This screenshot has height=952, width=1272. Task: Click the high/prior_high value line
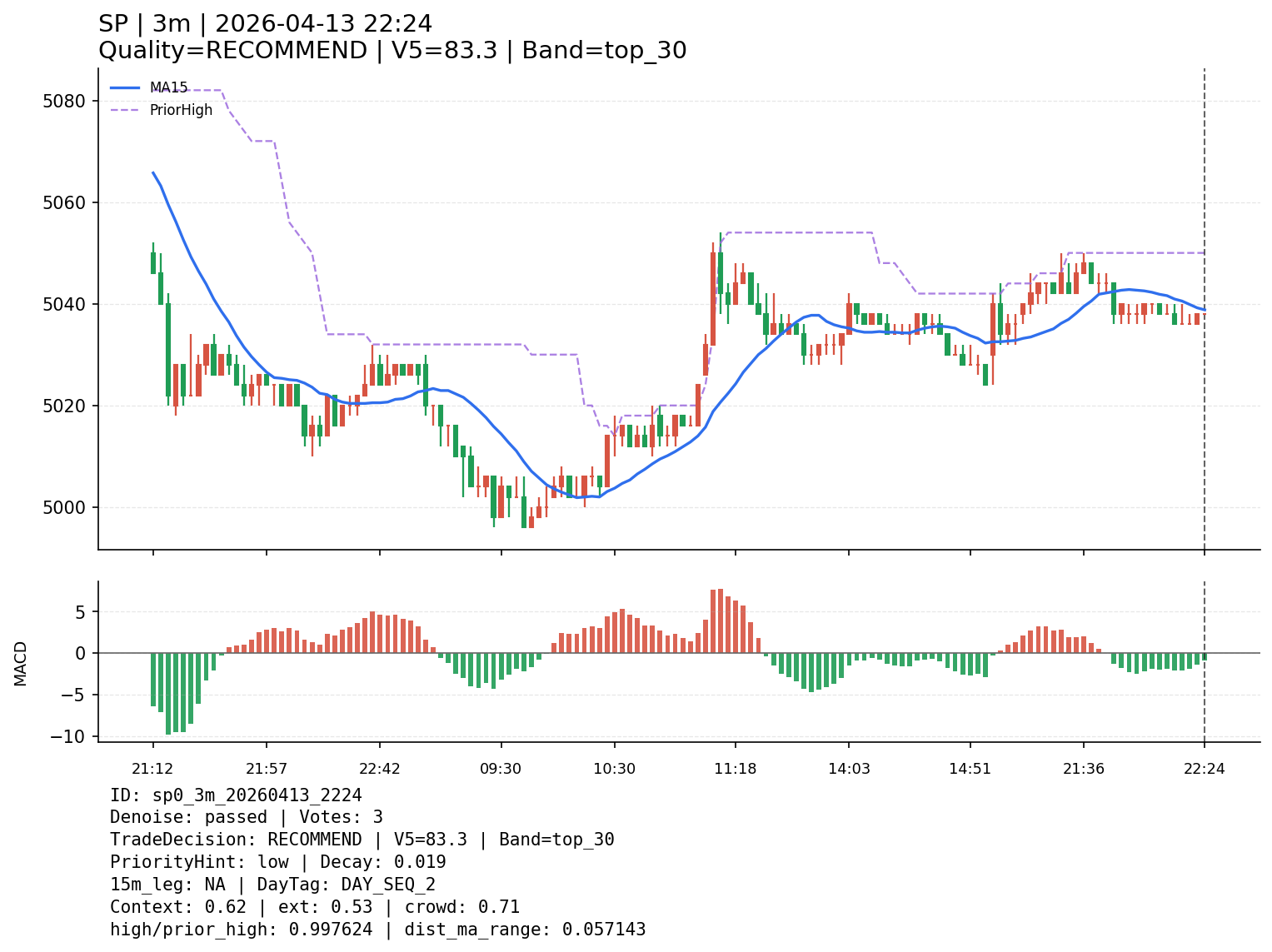click(x=377, y=930)
